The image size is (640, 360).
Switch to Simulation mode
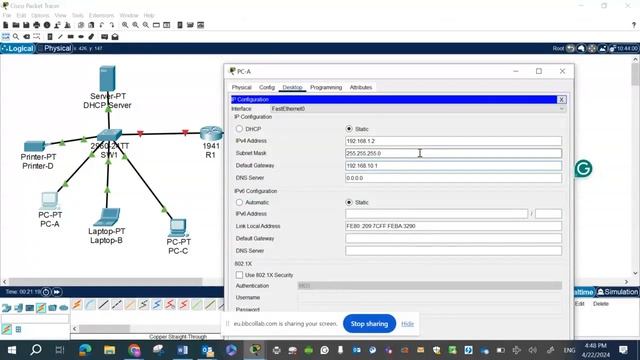tap(617, 292)
